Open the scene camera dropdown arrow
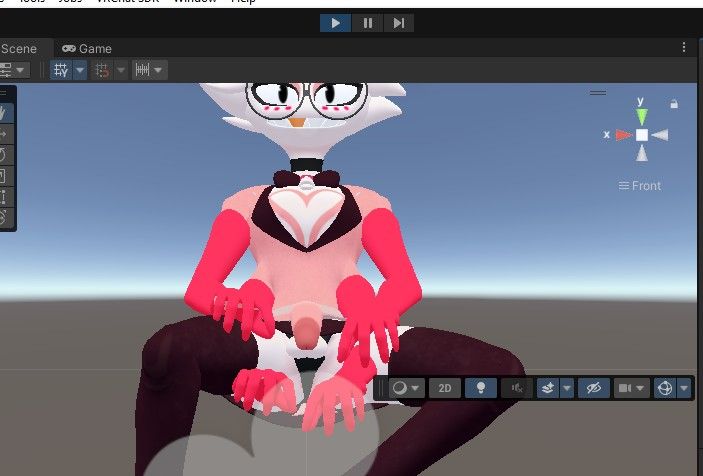 click(x=641, y=388)
